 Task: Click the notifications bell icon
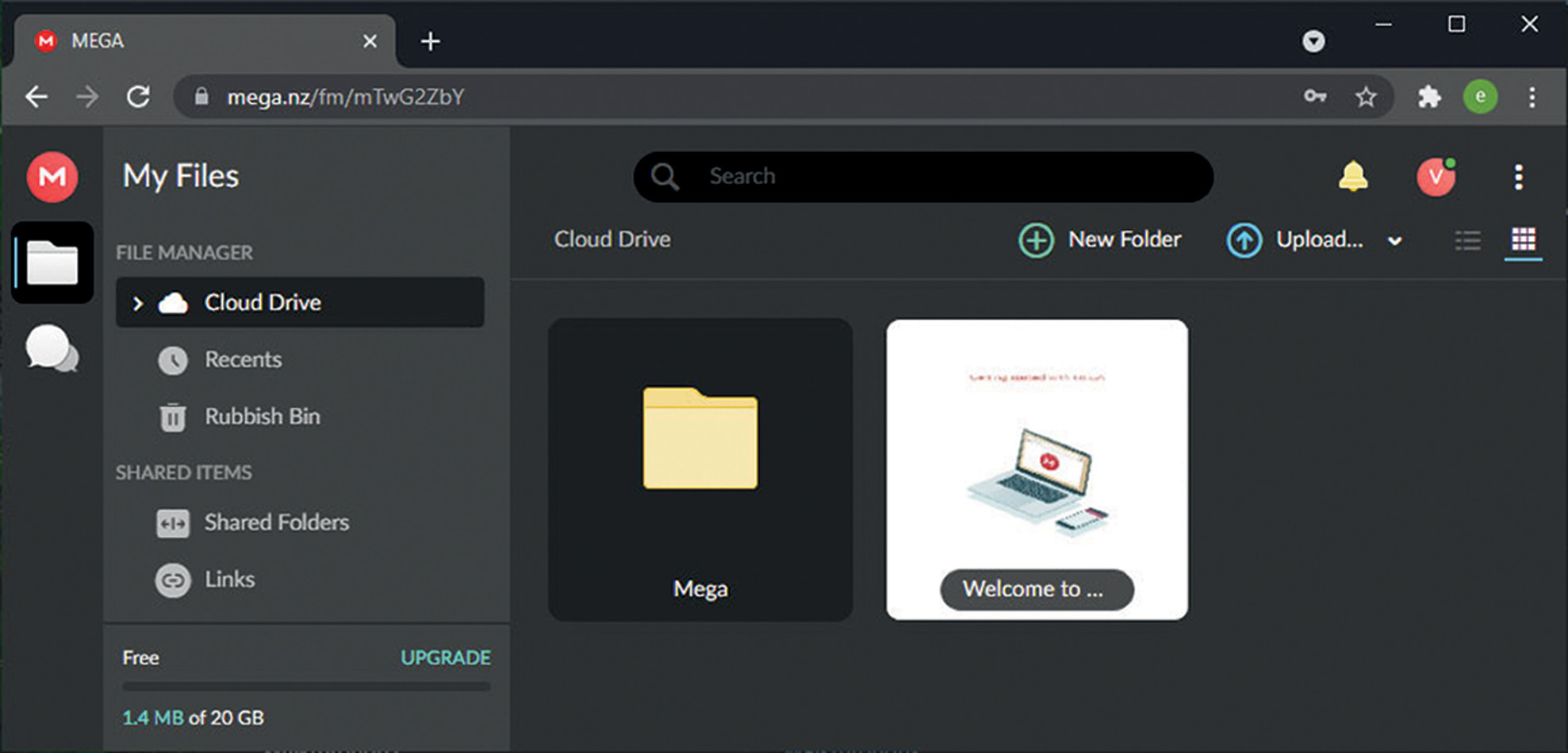click(x=1353, y=176)
